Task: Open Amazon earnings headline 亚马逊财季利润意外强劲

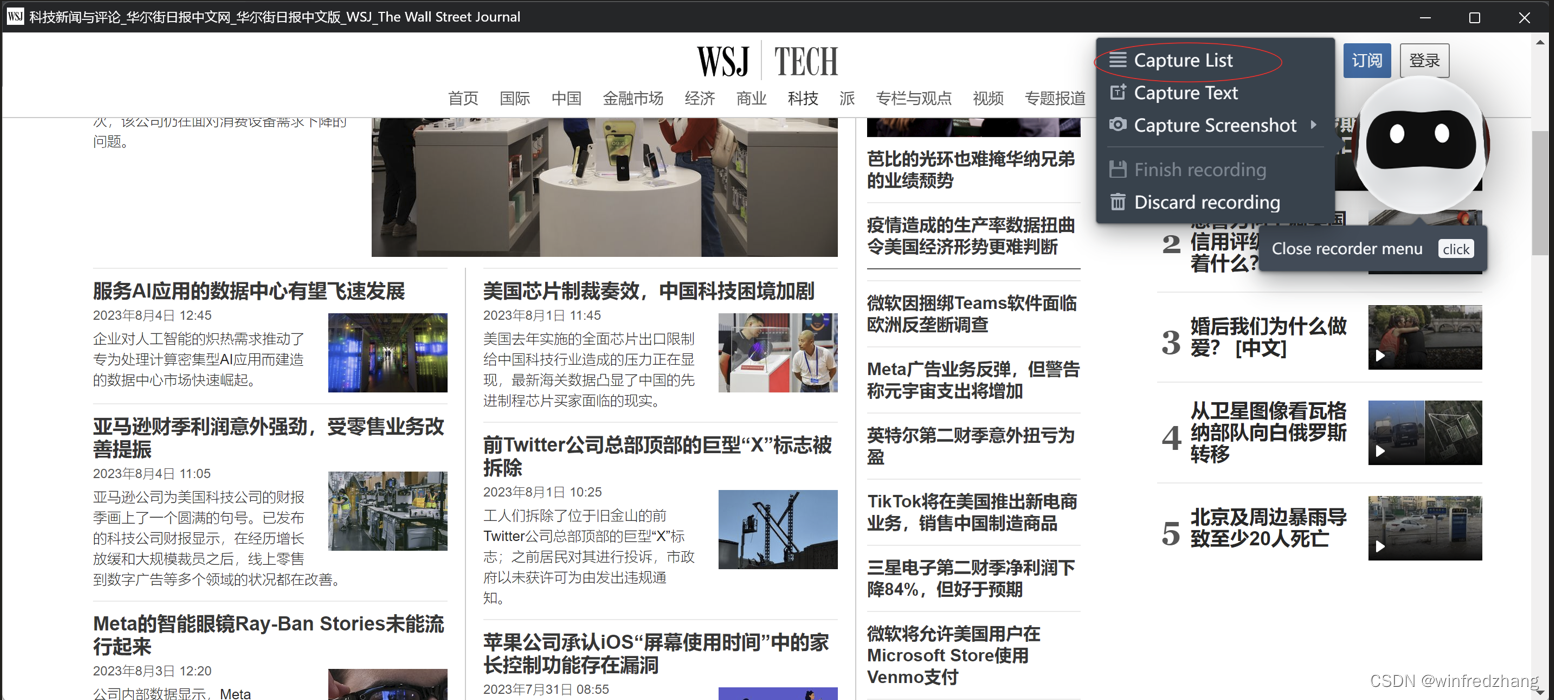Action: [269, 437]
